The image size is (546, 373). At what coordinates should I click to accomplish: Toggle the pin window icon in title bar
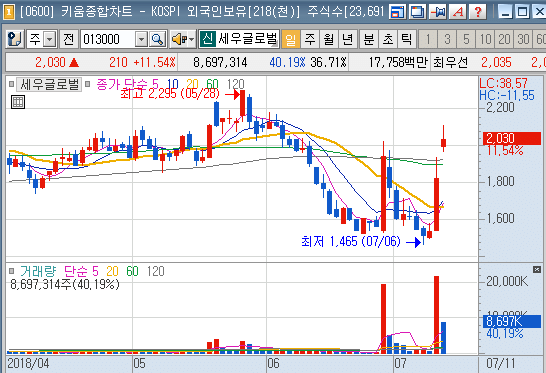[x=438, y=12]
